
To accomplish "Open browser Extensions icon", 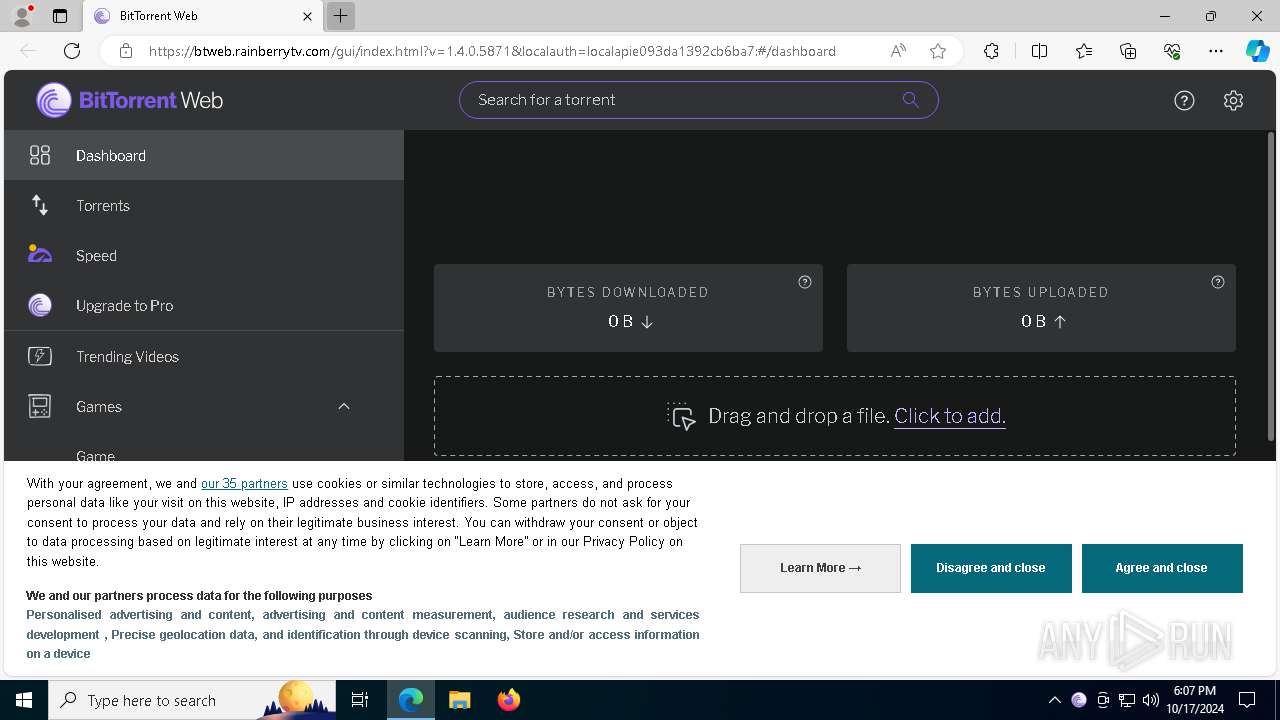I will [x=991, y=51].
